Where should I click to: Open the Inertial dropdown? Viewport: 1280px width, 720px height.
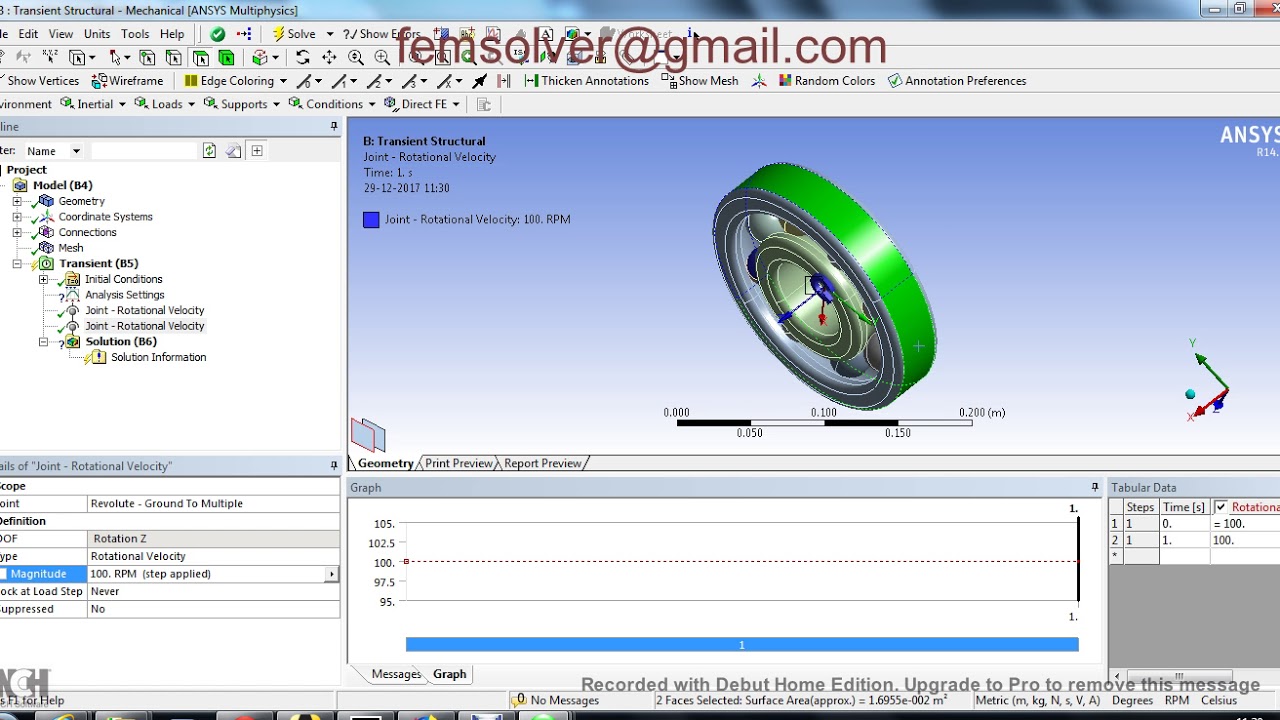(122, 104)
